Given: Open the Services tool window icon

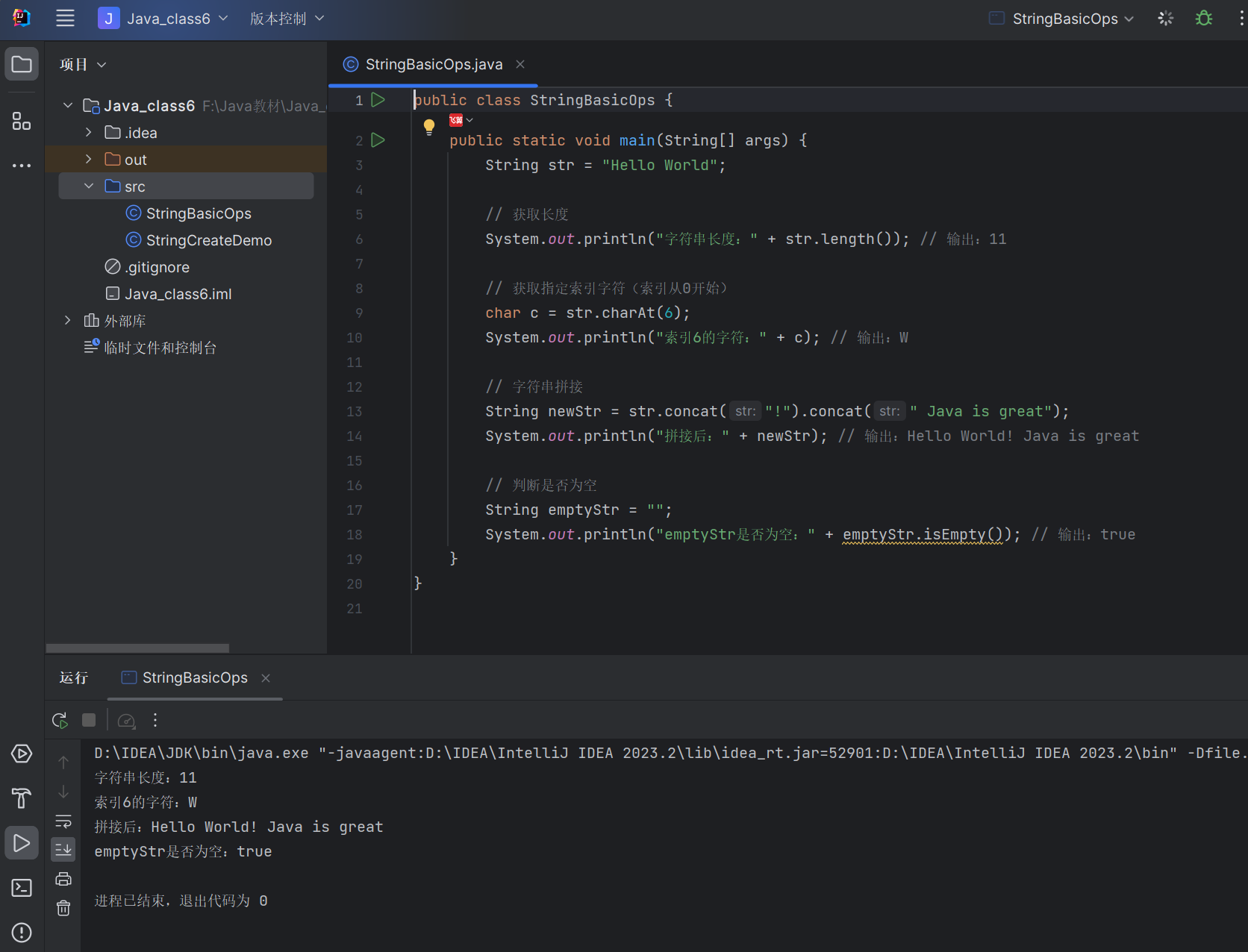Looking at the screenshot, I should click(x=22, y=754).
